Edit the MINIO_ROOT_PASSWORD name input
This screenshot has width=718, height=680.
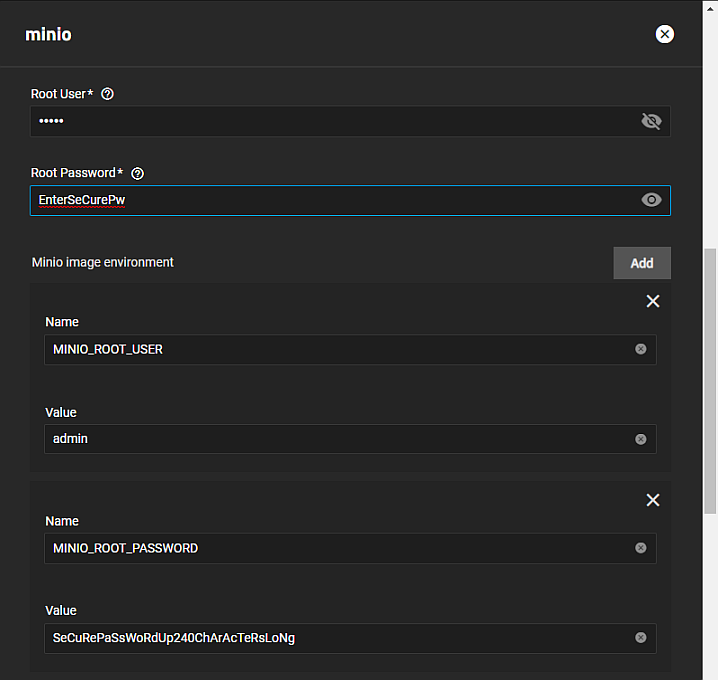pos(330,548)
